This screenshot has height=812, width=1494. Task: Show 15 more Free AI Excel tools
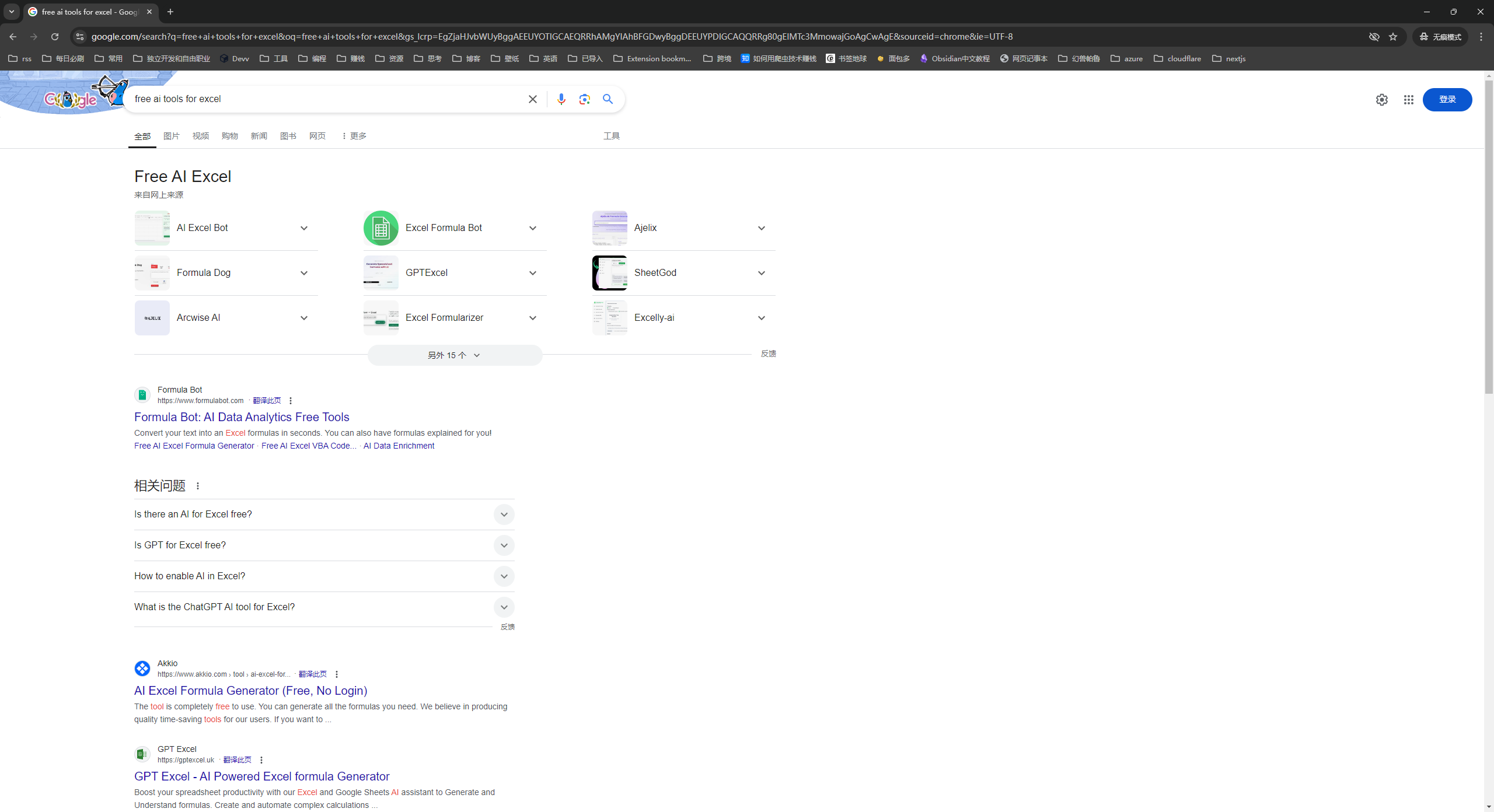pos(455,355)
